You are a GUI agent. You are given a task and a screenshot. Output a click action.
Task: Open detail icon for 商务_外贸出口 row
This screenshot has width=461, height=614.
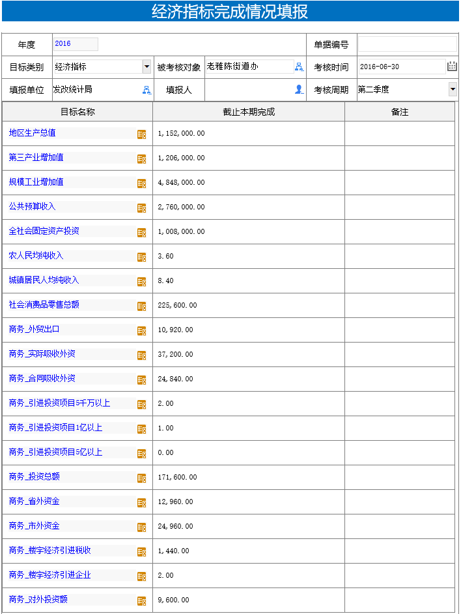[x=141, y=331]
